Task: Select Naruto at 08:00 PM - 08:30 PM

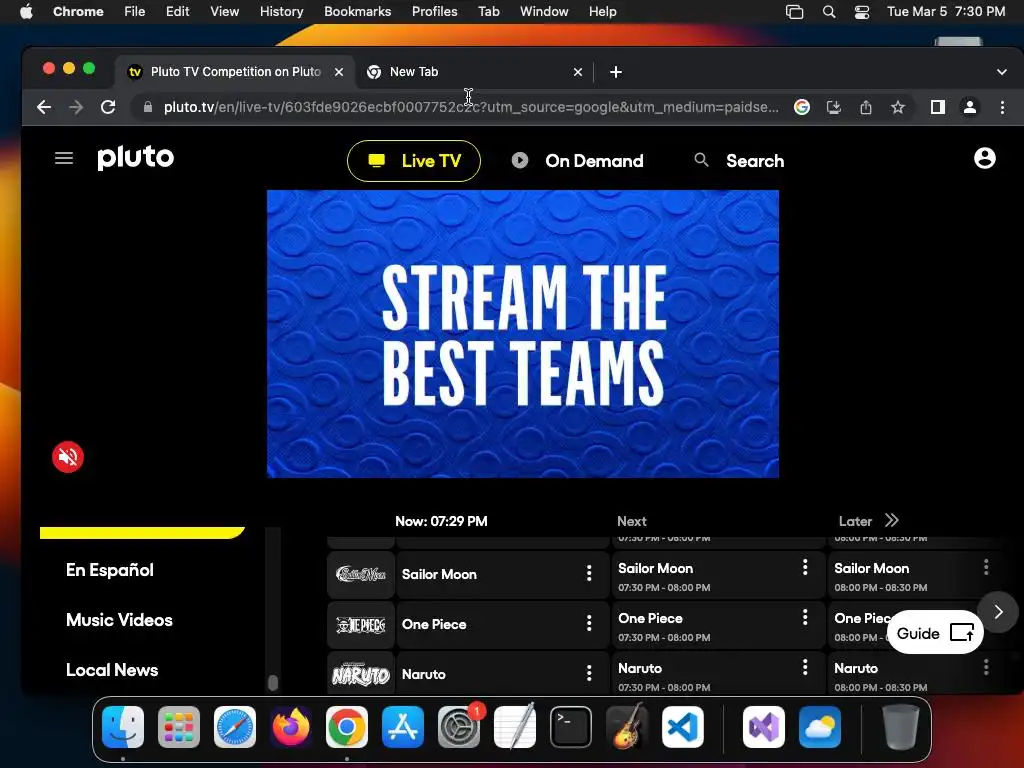Action: (x=914, y=674)
